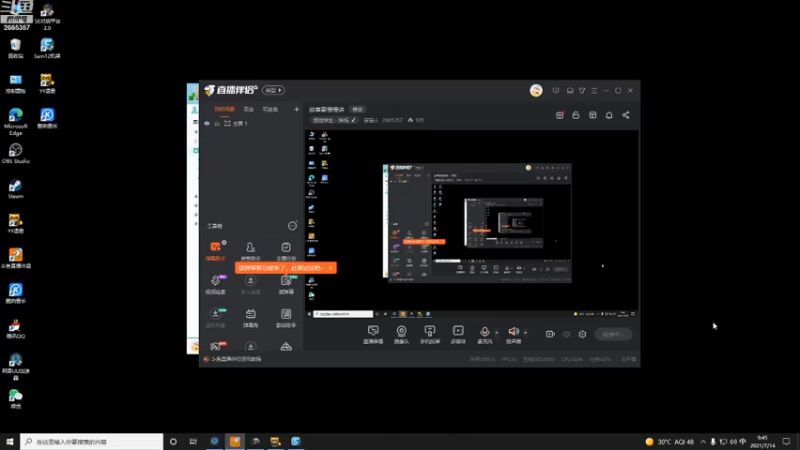Edit the stream category pill with pencil

pos(334,120)
